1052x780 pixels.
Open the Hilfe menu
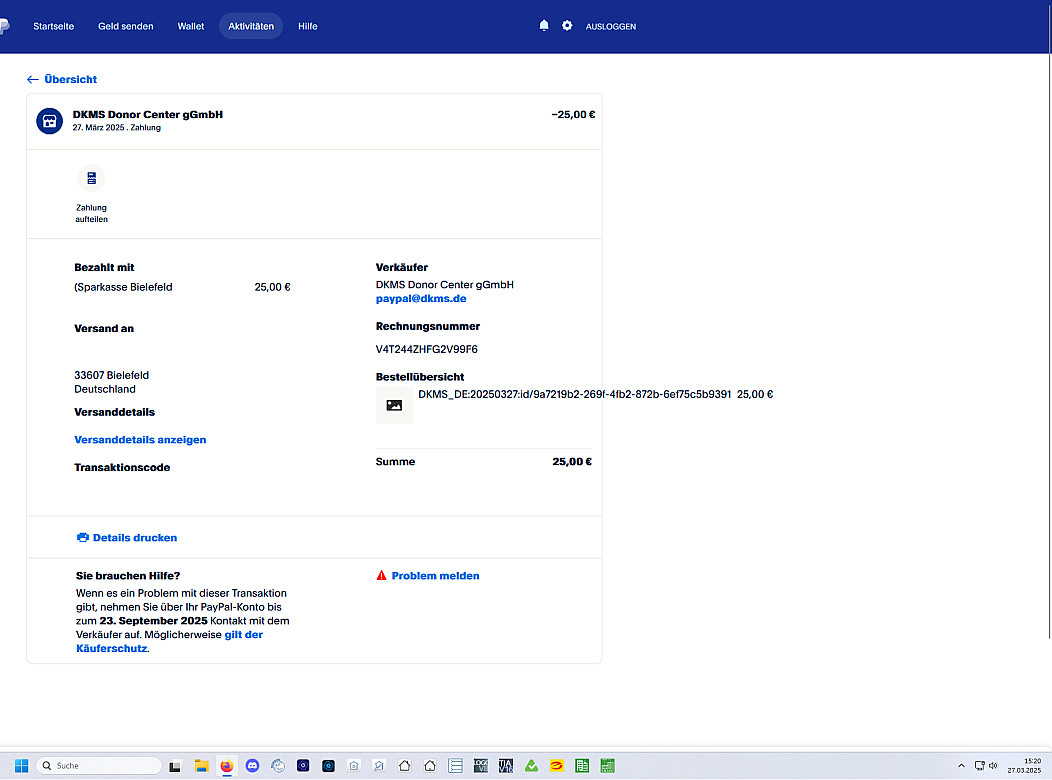tap(308, 26)
